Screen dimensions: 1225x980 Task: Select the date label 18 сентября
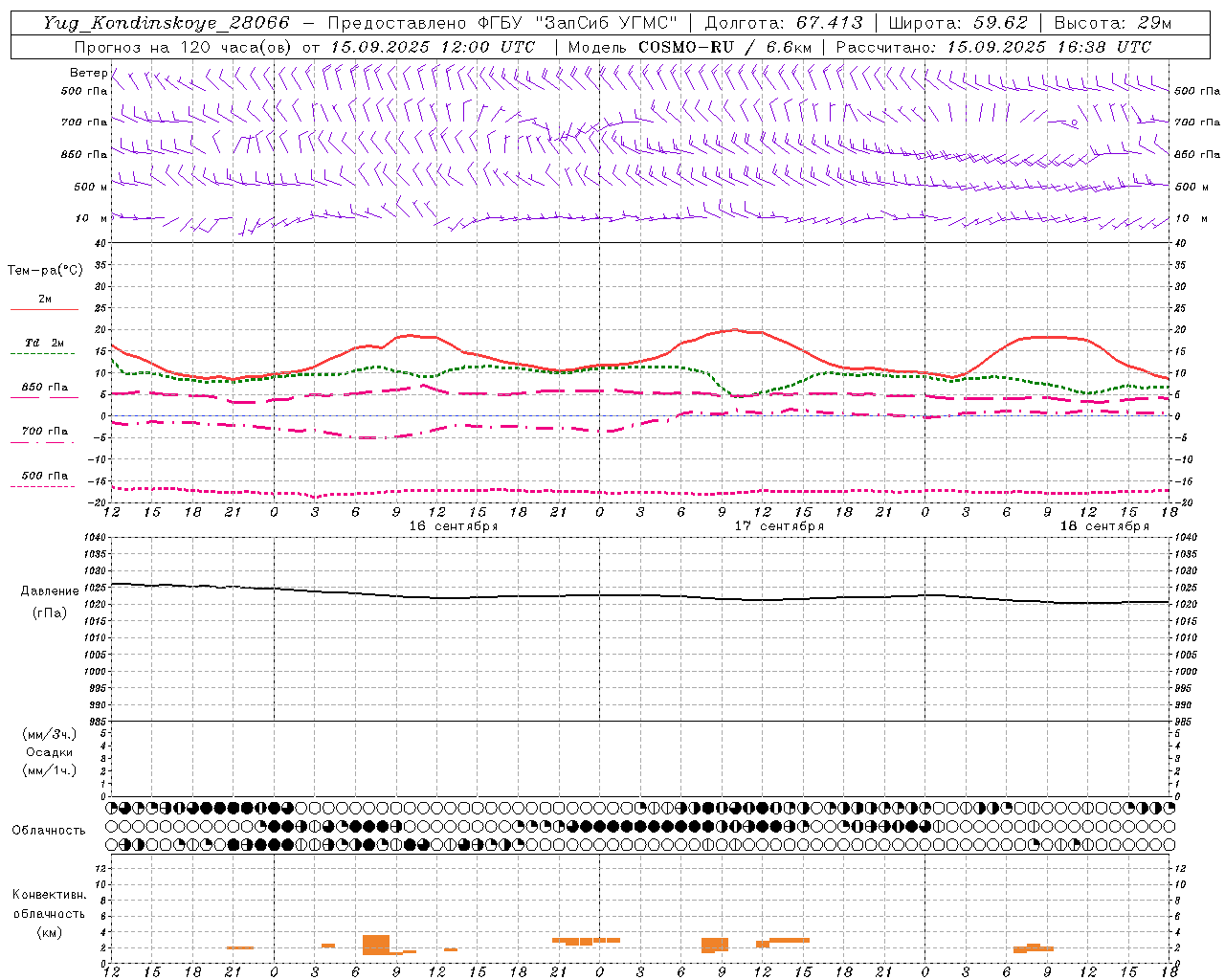[1104, 526]
